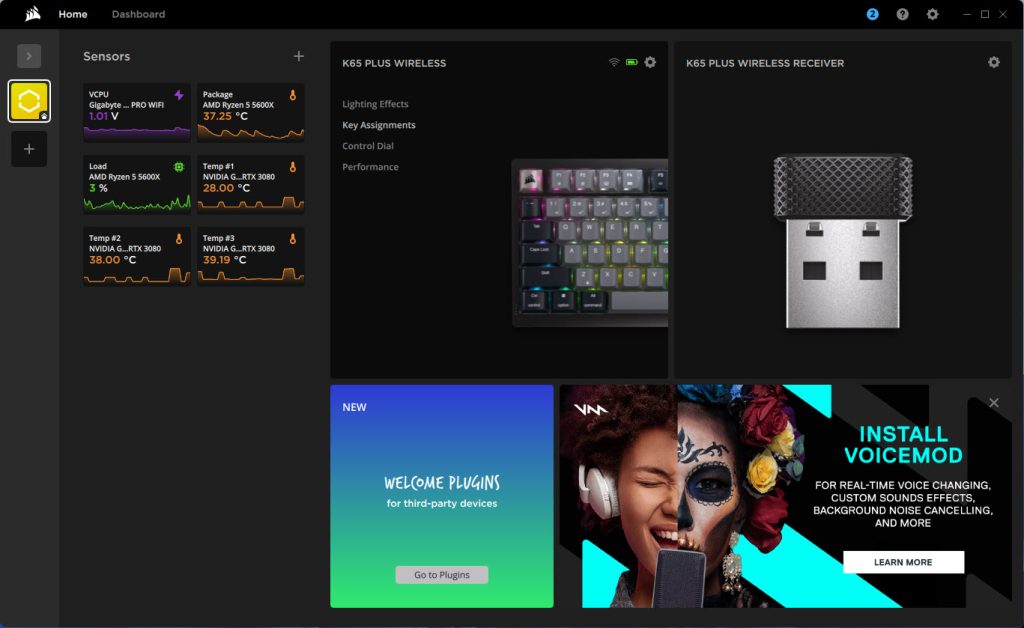This screenshot has width=1024, height=628.
Task: Select the 38.00 °C temperature value
Action: 112,260
